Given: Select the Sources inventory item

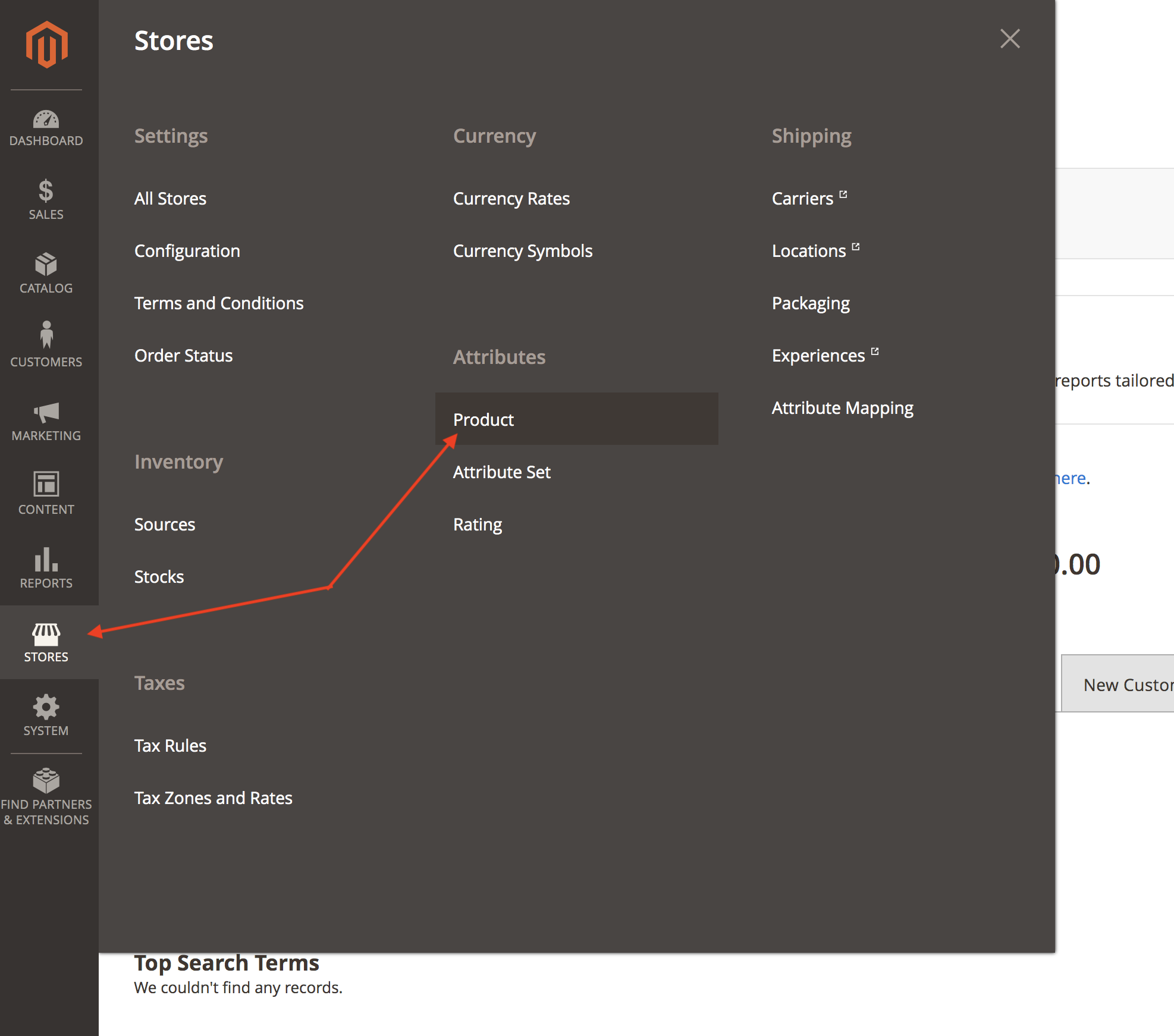Looking at the screenshot, I should coord(164,525).
